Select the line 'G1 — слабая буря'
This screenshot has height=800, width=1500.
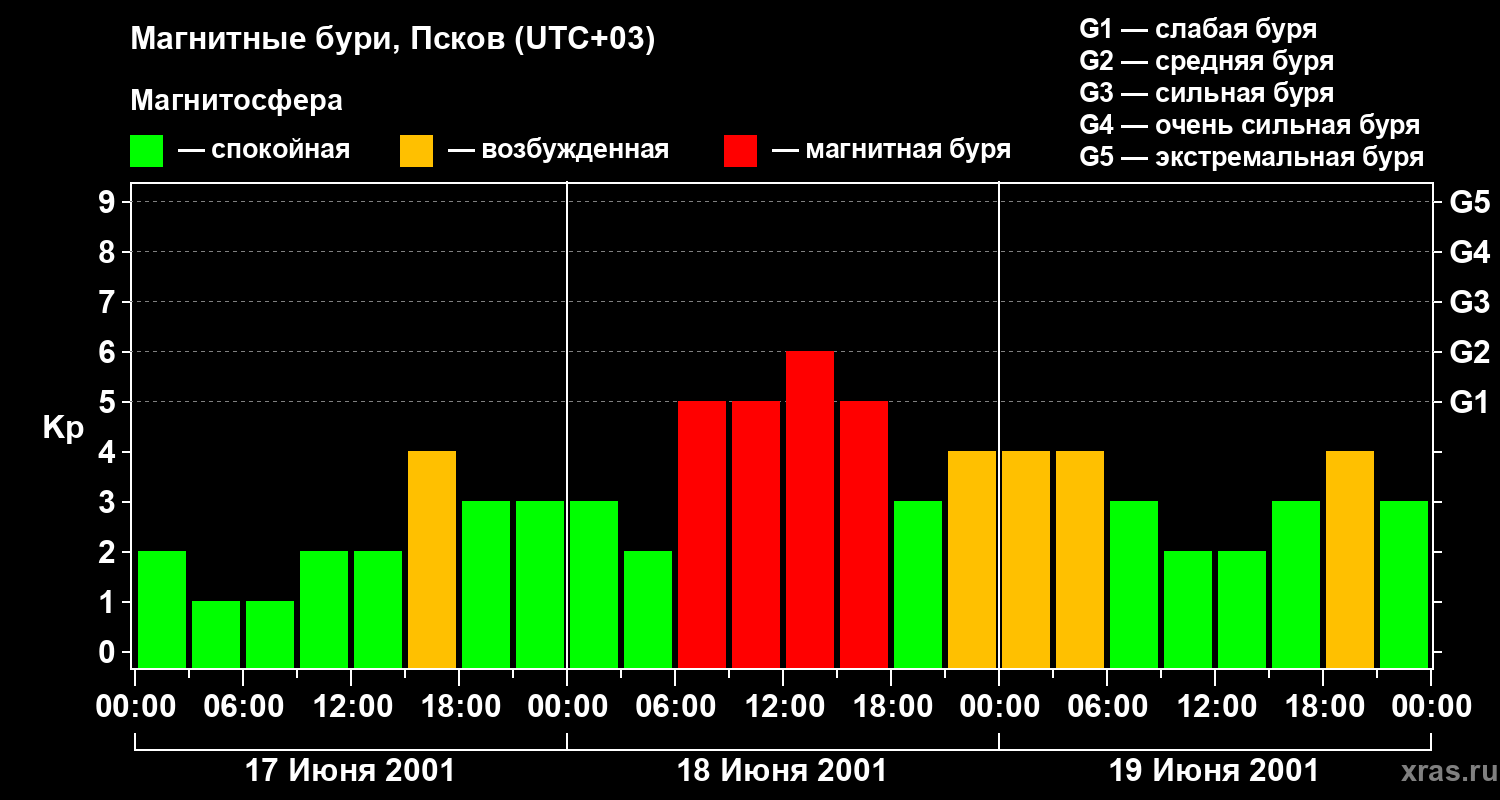[1198, 29]
